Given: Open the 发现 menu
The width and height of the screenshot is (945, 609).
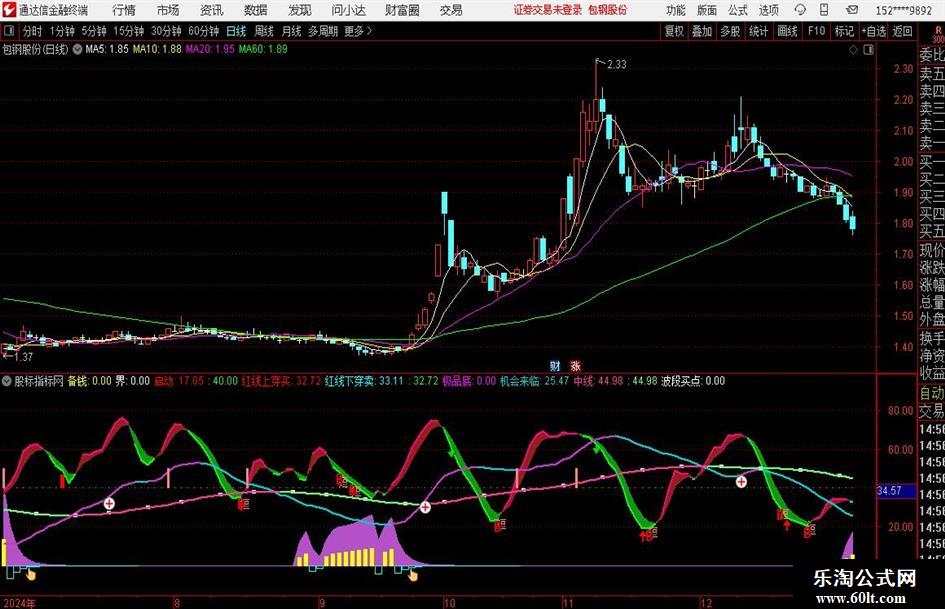Looking at the screenshot, I should pyautogui.click(x=300, y=10).
